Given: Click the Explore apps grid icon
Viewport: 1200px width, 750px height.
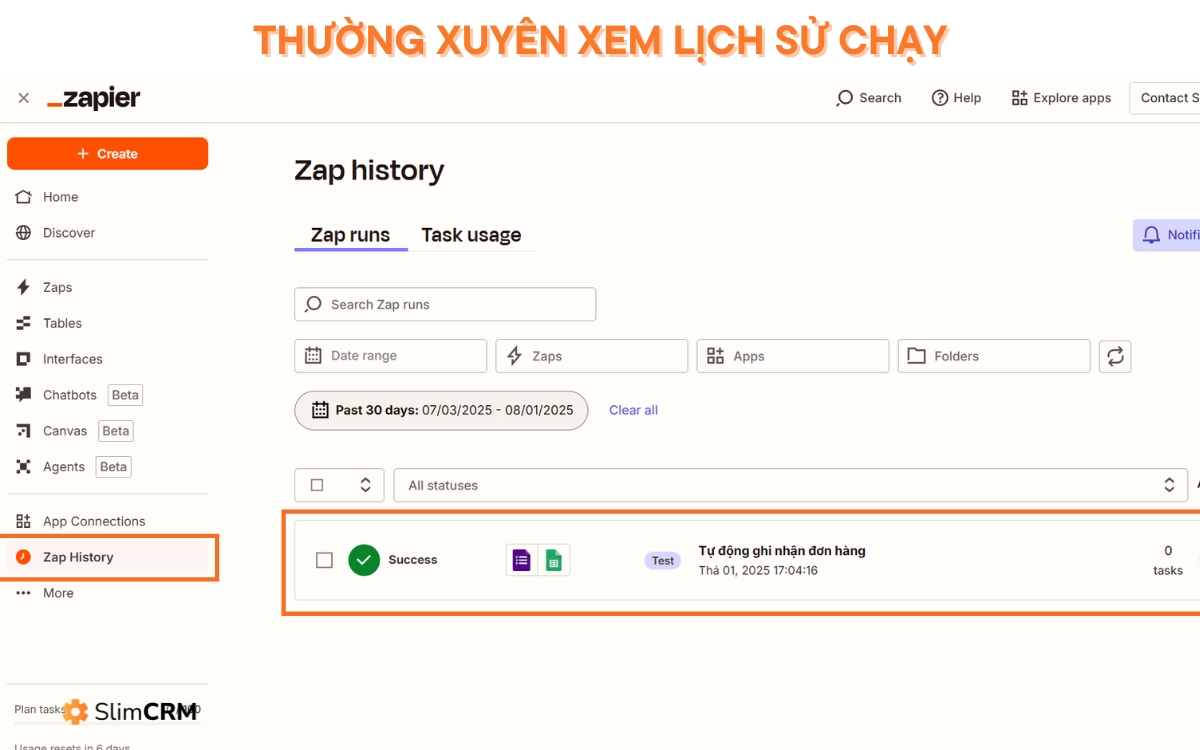Looking at the screenshot, I should 1020,98.
